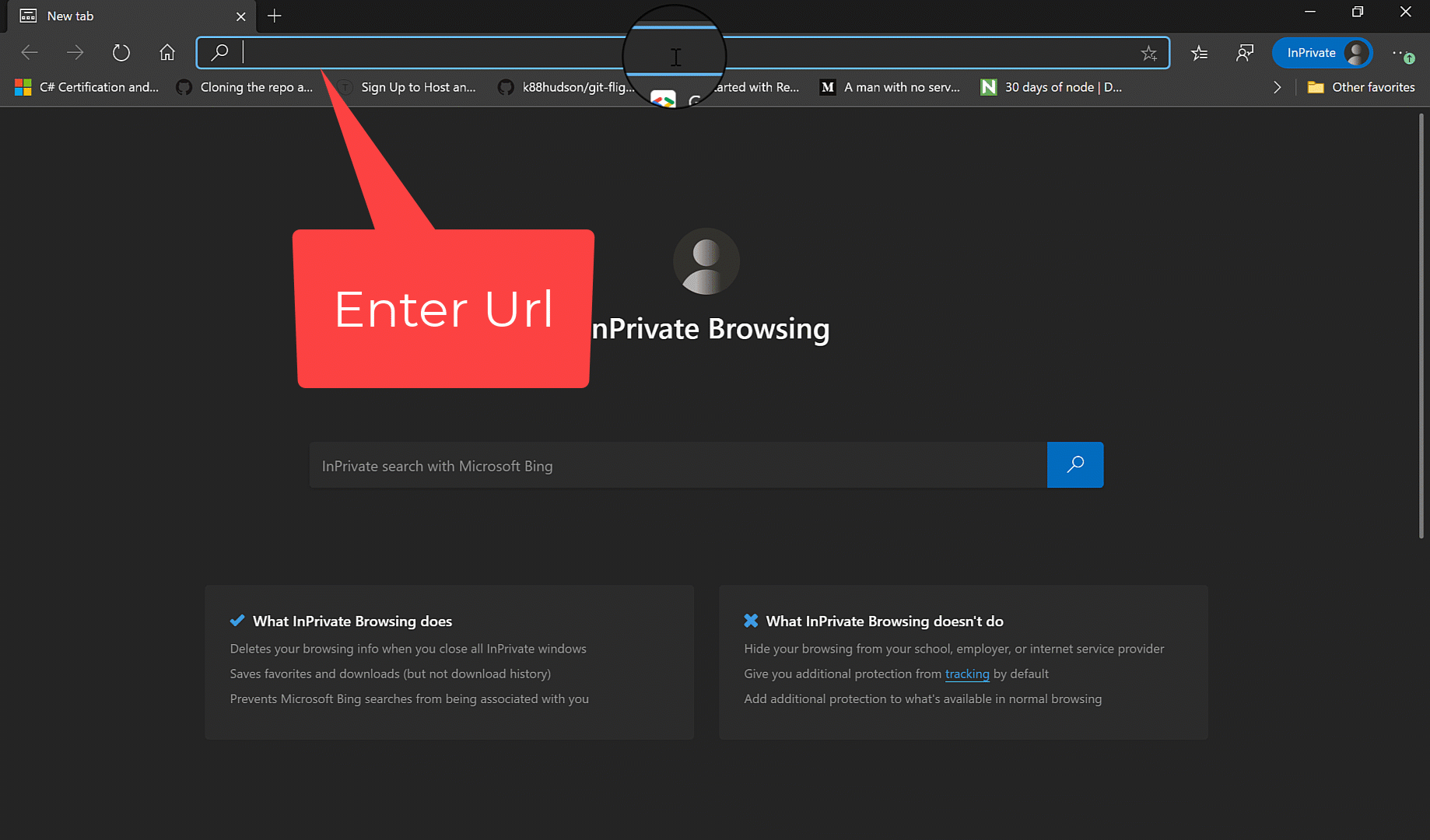Screen dimensions: 1430x840
Task: Open the feedback icon in toolbar
Action: click(1245, 53)
